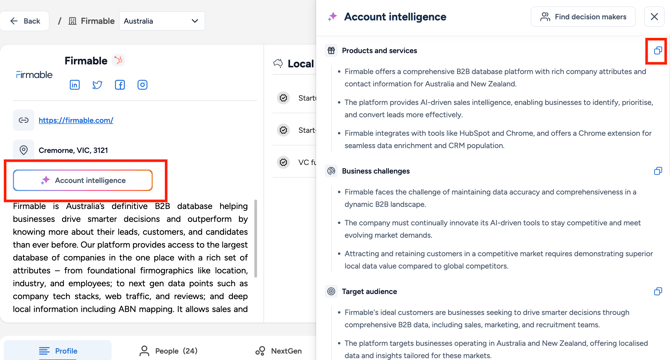Click the description text scrollbar

[x=256, y=238]
